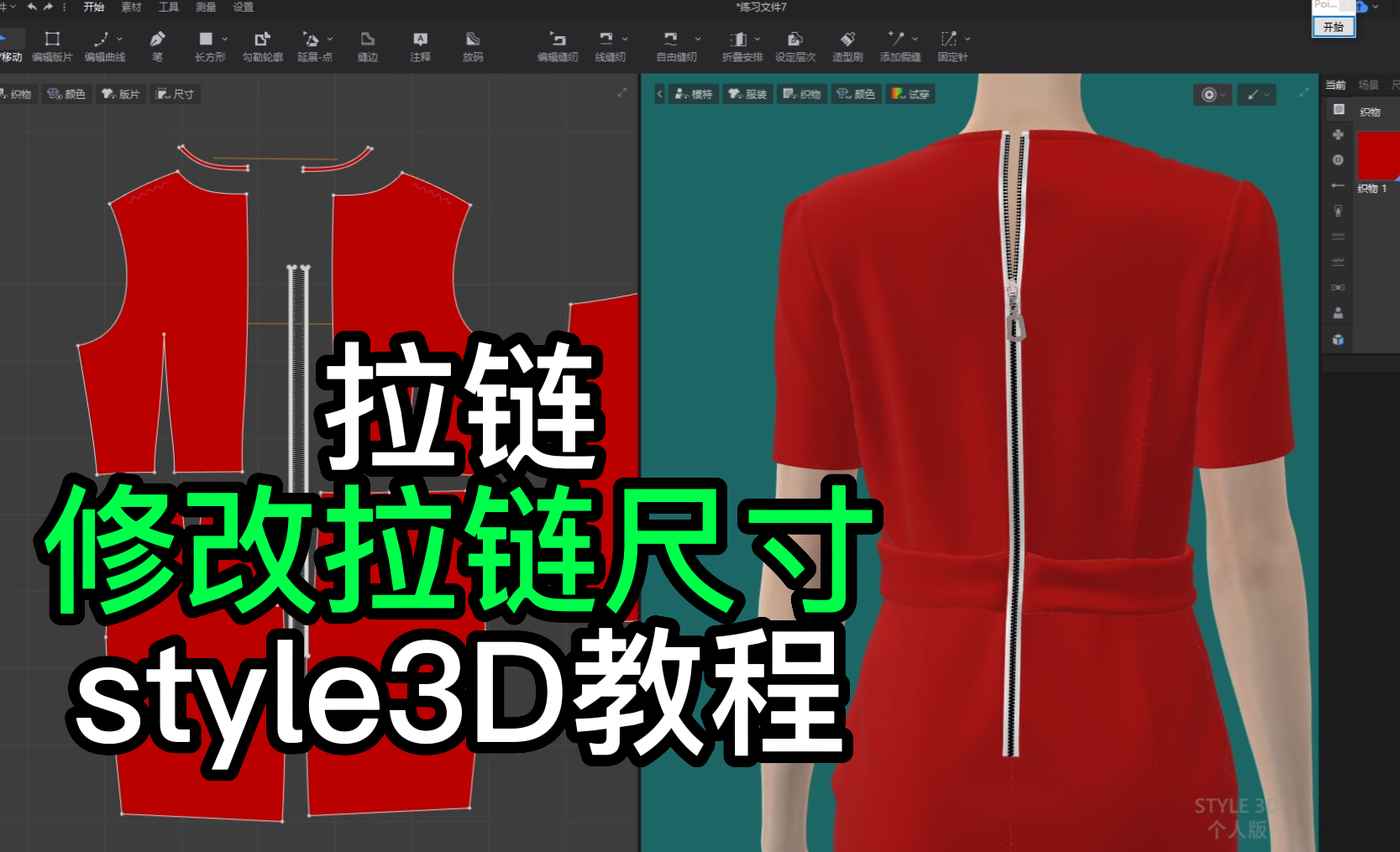Select the 延展-点 tool
This screenshot has width=1400, height=852.
[x=315, y=46]
